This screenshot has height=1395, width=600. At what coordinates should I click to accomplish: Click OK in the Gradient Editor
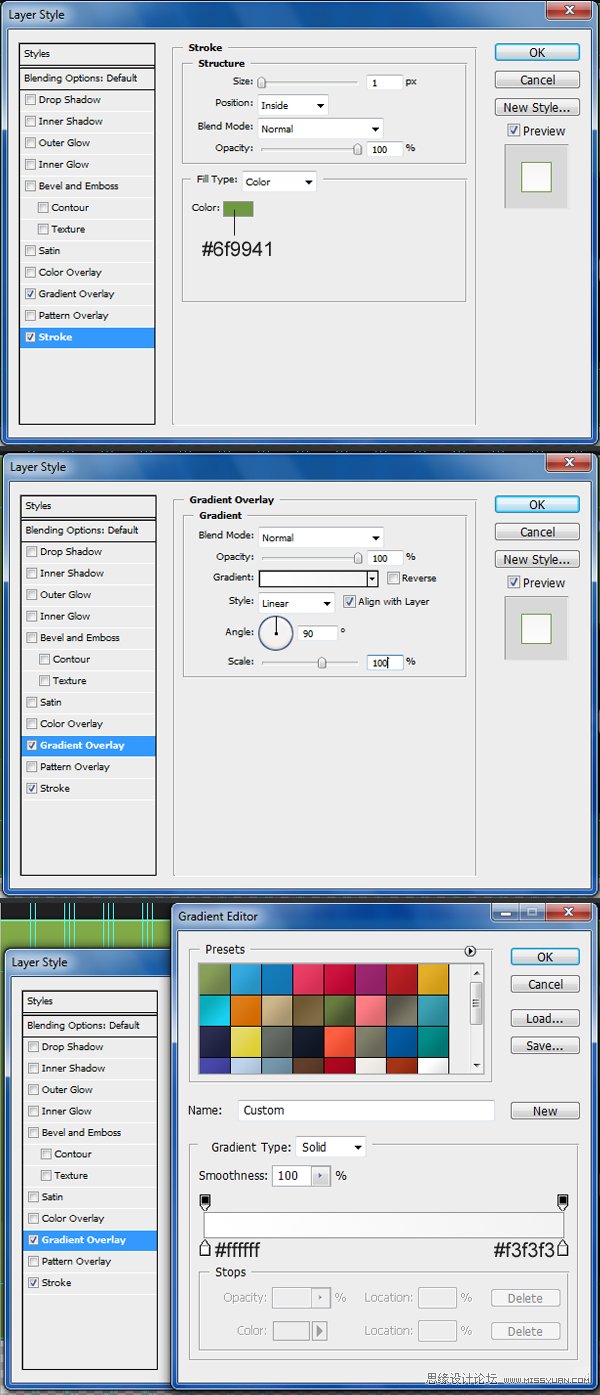click(x=545, y=957)
